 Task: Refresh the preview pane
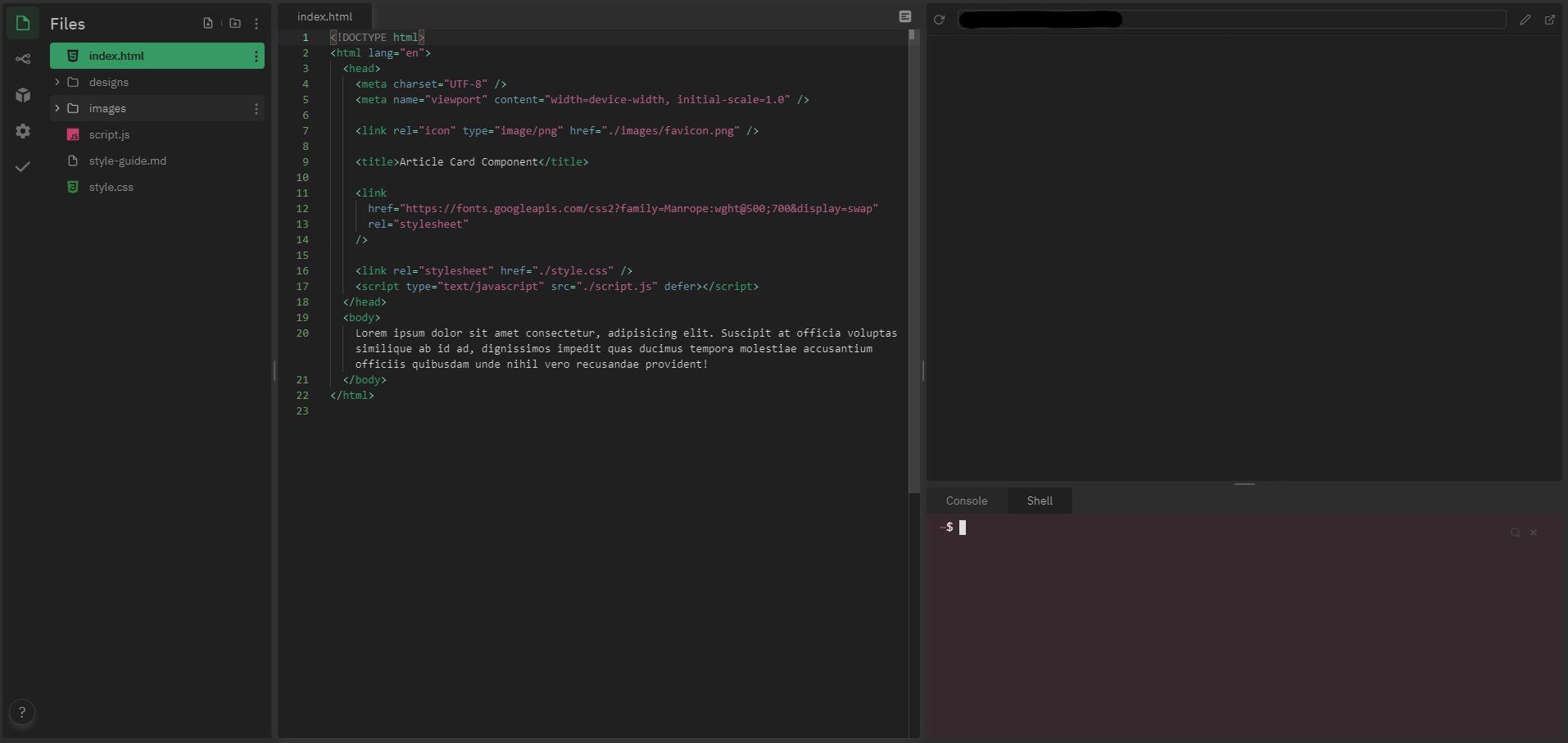tap(940, 20)
